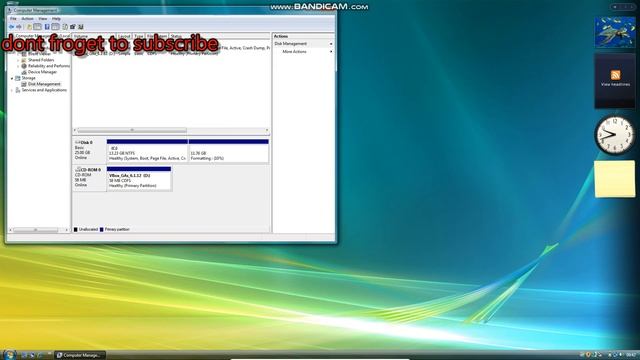The image size is (640, 360).
Task: Click the volume list horizontal scrollbar
Action: pyautogui.click(x=132, y=130)
